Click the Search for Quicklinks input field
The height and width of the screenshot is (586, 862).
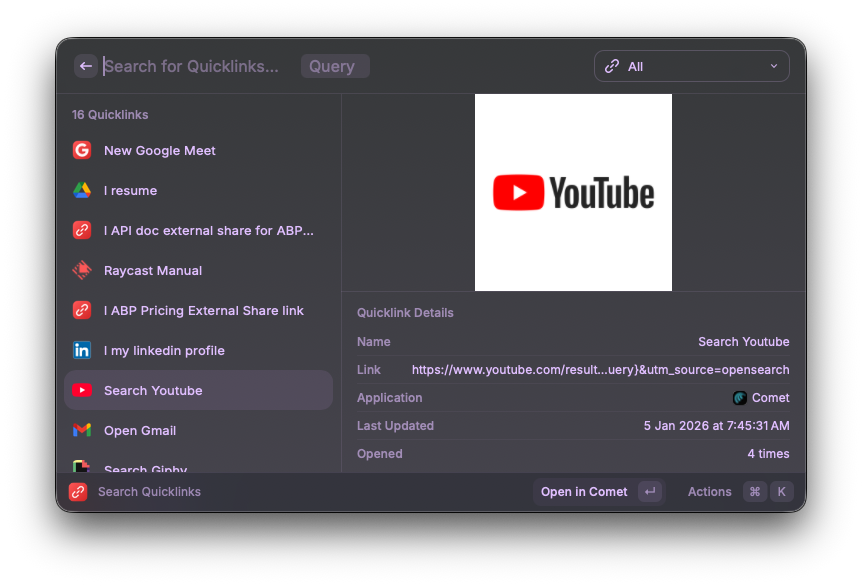[x=195, y=66]
